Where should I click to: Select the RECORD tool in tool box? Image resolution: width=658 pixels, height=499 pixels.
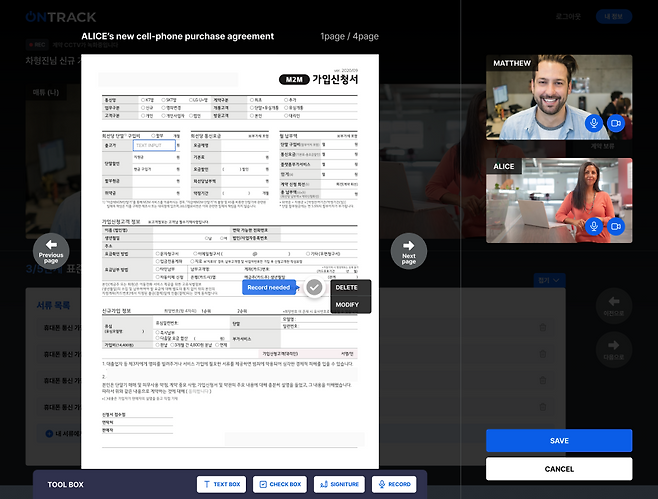tap(394, 484)
